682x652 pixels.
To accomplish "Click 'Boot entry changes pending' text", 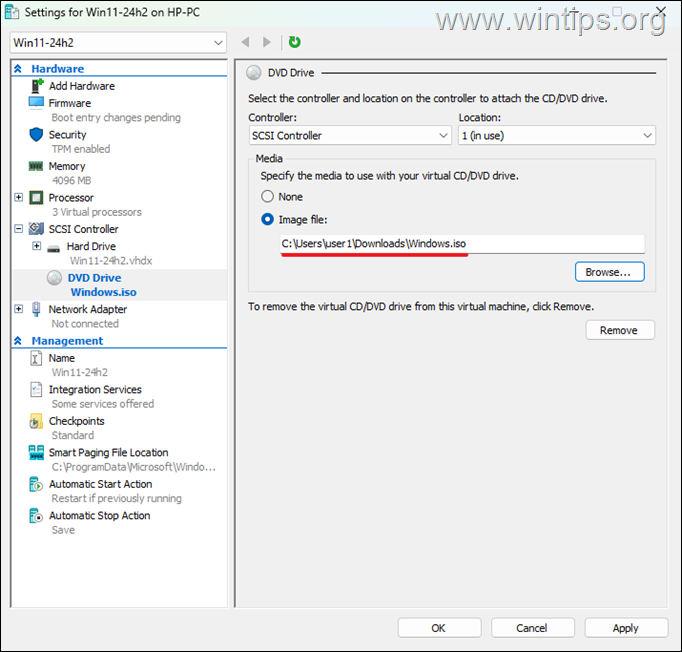I will 116,117.
